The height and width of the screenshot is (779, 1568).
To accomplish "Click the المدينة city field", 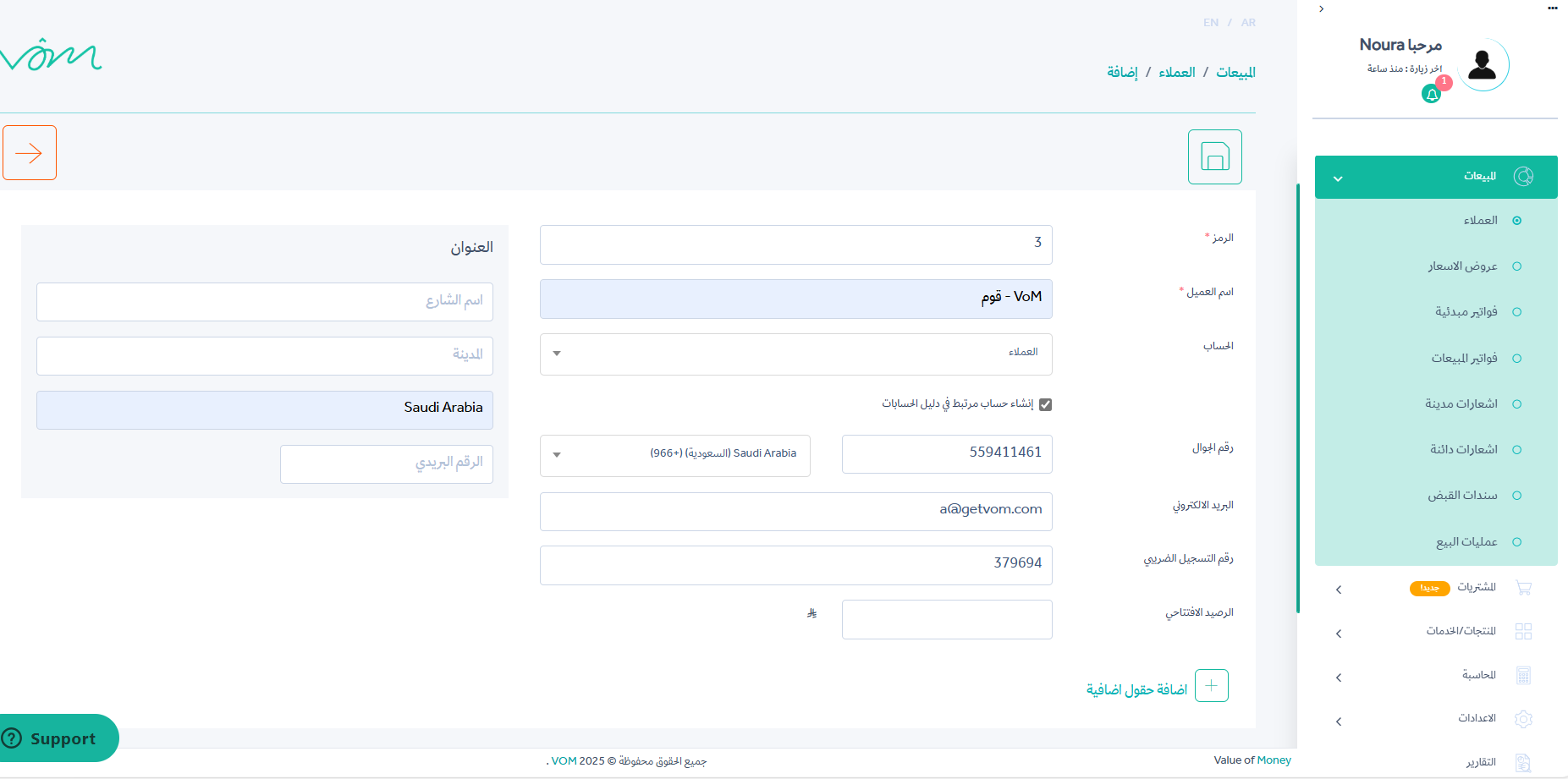I will pyautogui.click(x=265, y=356).
